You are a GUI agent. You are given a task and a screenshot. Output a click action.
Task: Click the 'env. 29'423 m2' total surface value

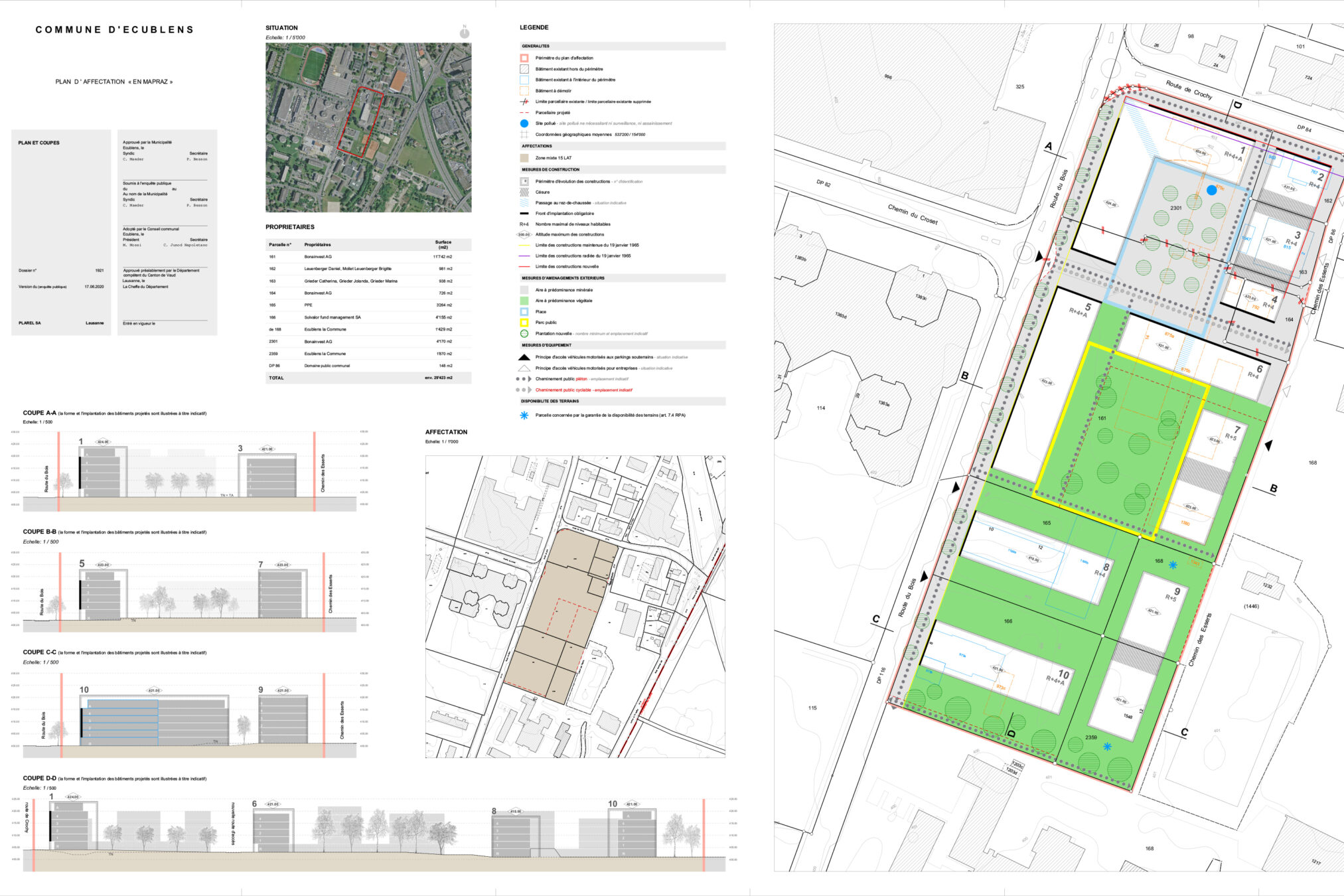pyautogui.click(x=439, y=378)
